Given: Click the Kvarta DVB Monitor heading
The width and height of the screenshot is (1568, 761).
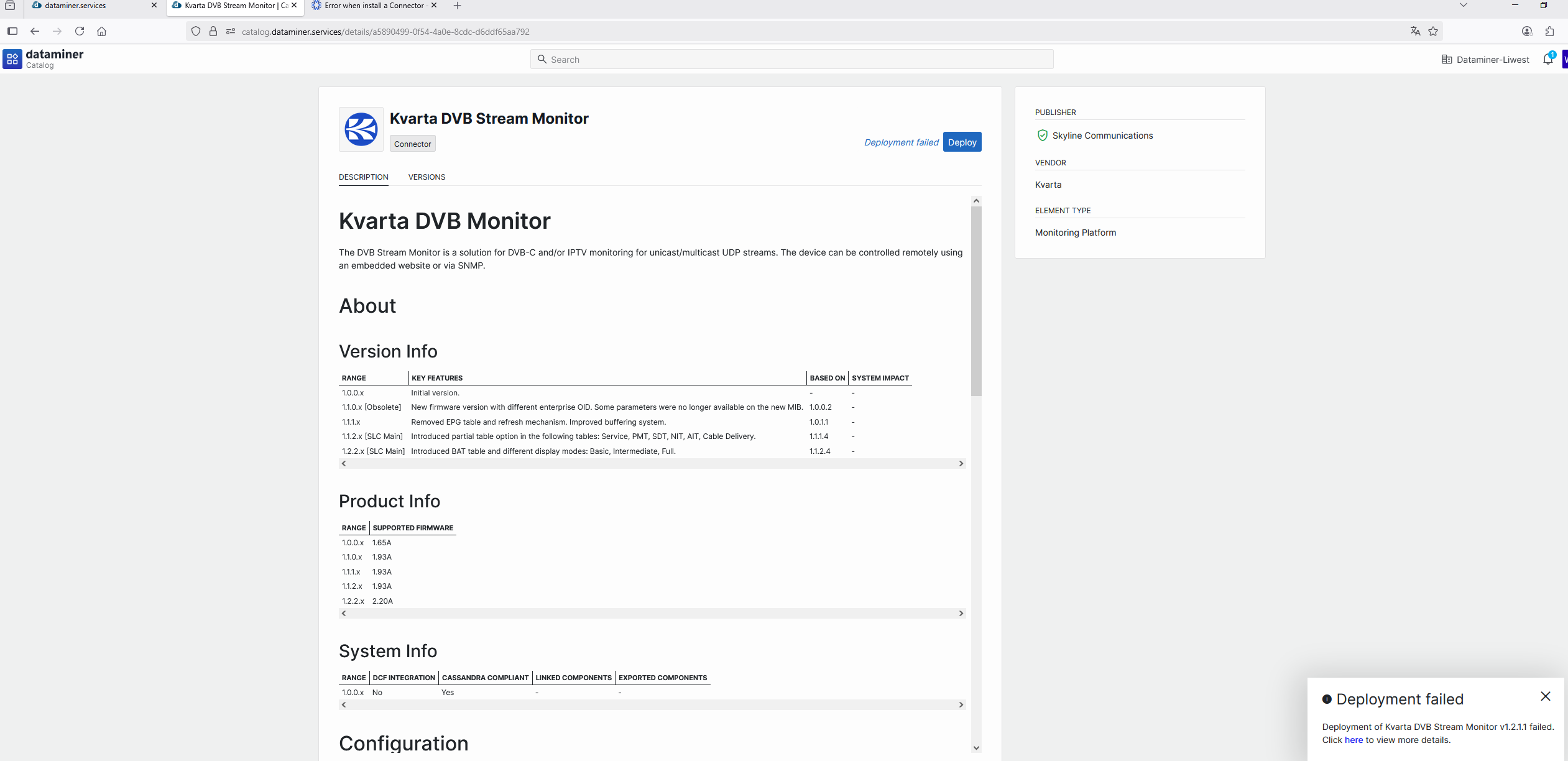Looking at the screenshot, I should point(445,221).
